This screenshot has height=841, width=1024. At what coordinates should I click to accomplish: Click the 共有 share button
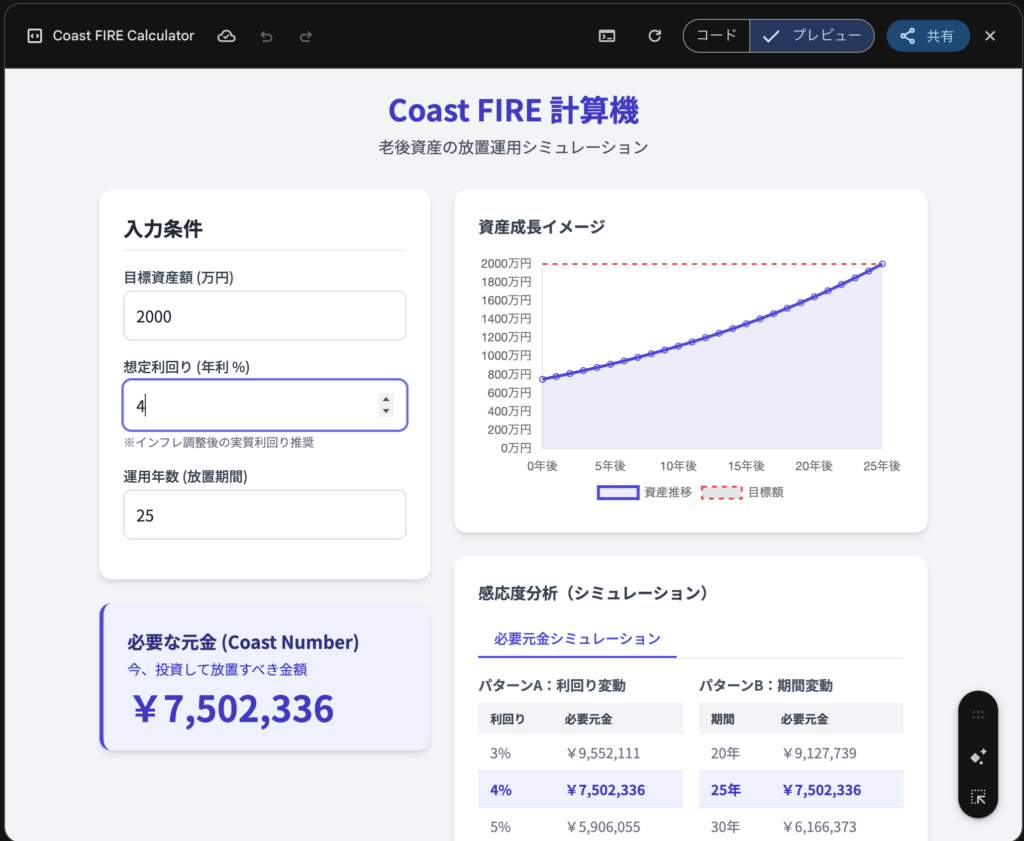(927, 36)
